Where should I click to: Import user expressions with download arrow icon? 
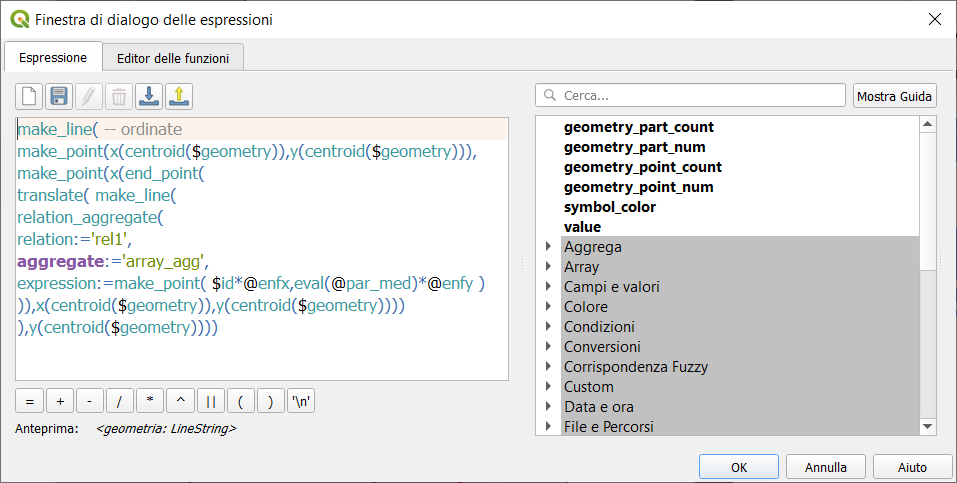(149, 96)
